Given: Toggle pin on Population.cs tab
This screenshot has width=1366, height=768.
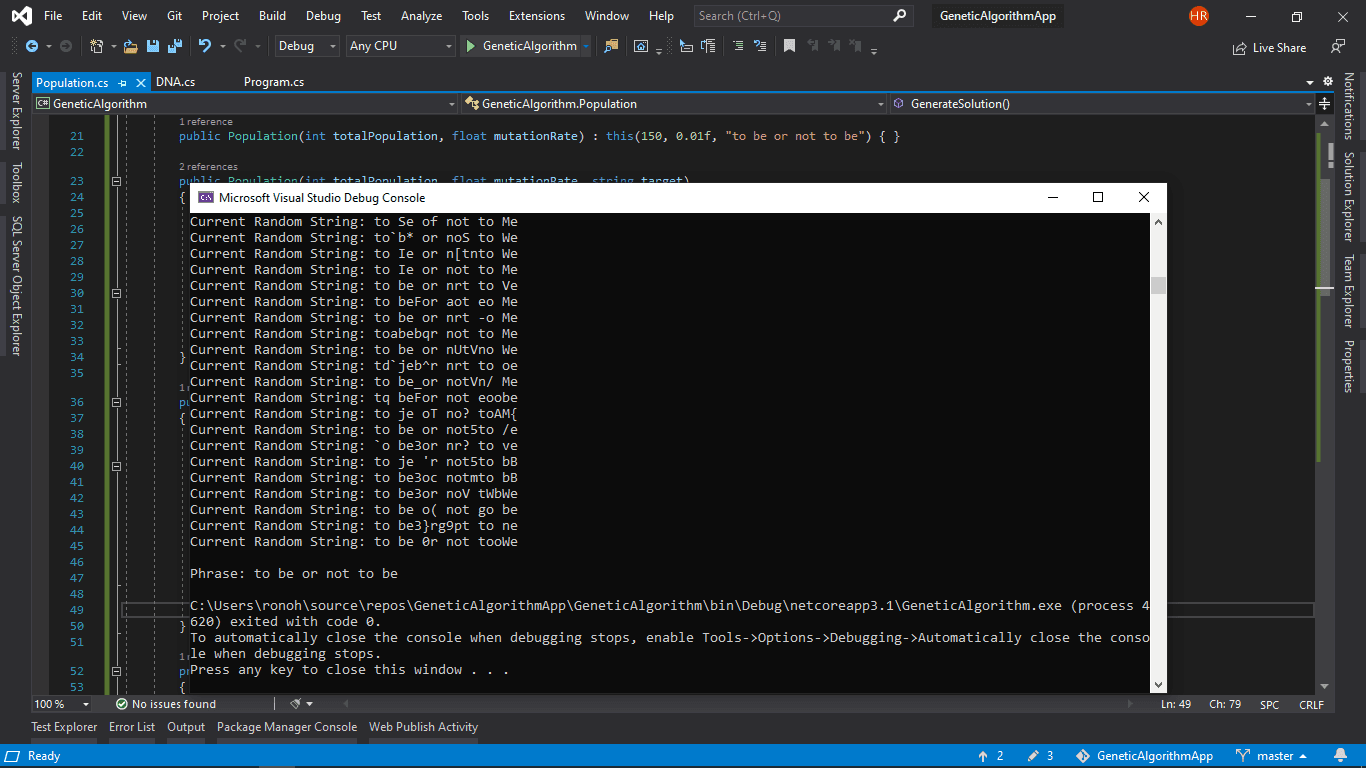Looking at the screenshot, I should click(123, 83).
